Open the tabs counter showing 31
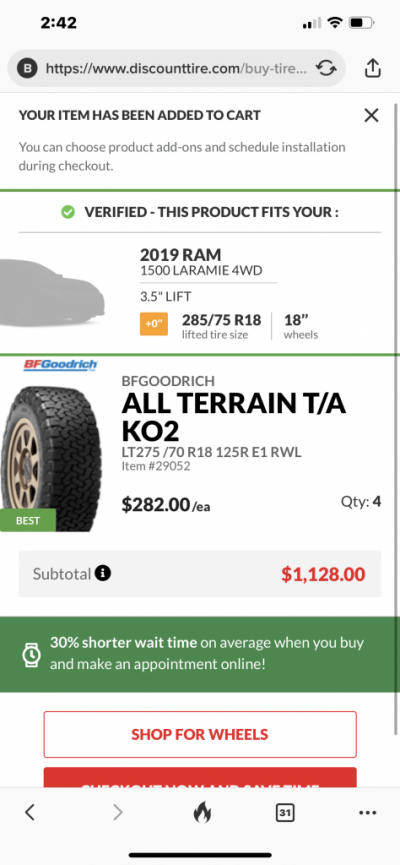 click(285, 812)
